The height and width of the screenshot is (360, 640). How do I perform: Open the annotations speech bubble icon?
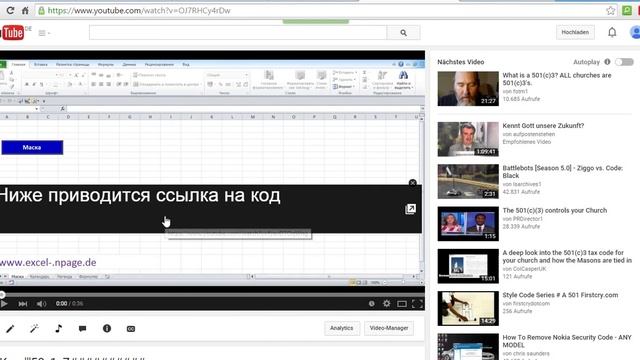pyautogui.click(x=82, y=329)
